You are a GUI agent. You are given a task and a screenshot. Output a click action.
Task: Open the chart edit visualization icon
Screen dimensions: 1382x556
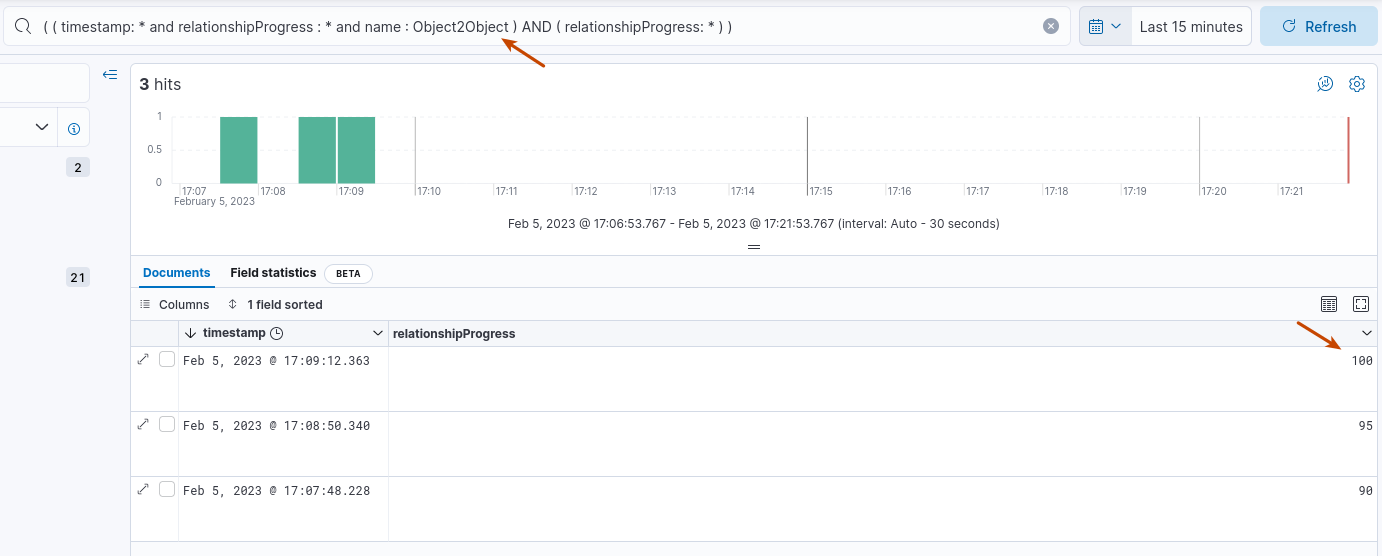click(1325, 84)
